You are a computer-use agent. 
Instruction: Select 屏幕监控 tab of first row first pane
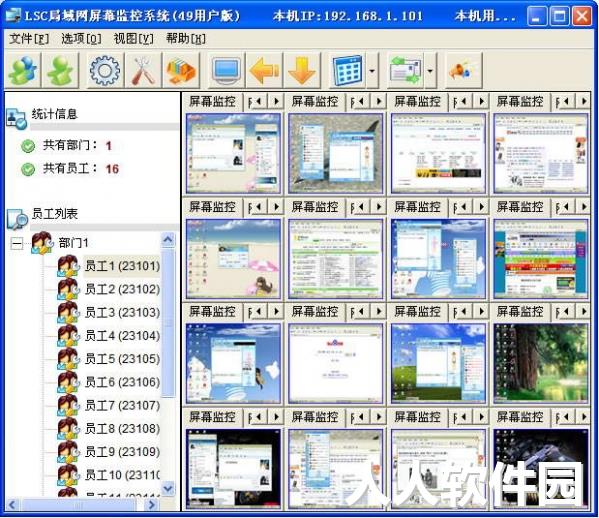click(x=212, y=102)
